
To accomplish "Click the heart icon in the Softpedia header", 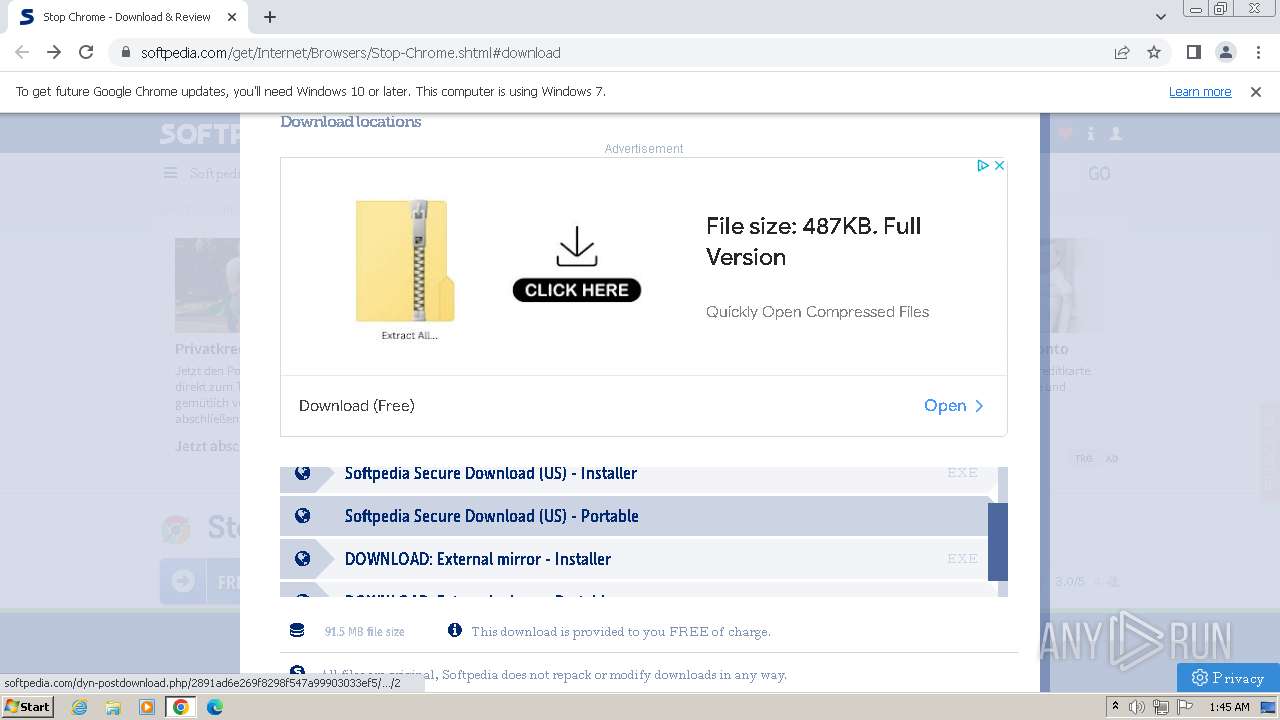I will pyautogui.click(x=1065, y=133).
